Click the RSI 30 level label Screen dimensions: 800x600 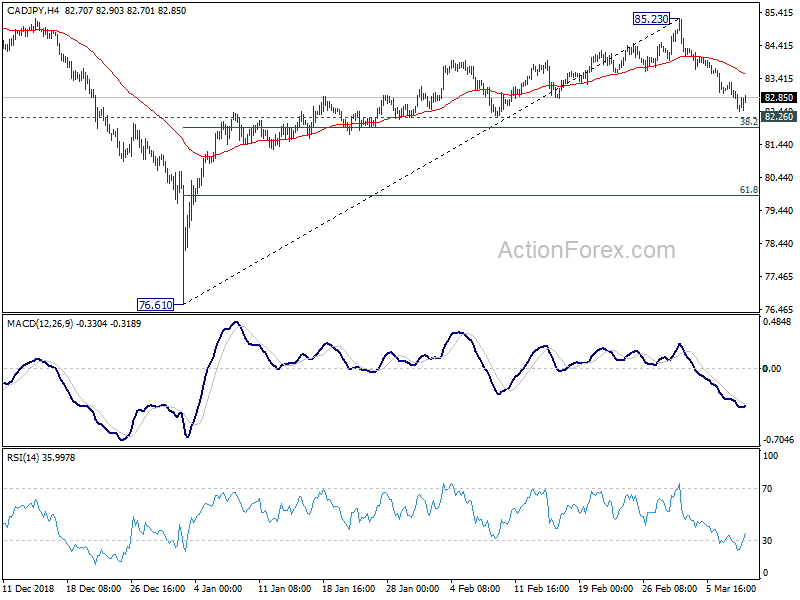coord(767,541)
